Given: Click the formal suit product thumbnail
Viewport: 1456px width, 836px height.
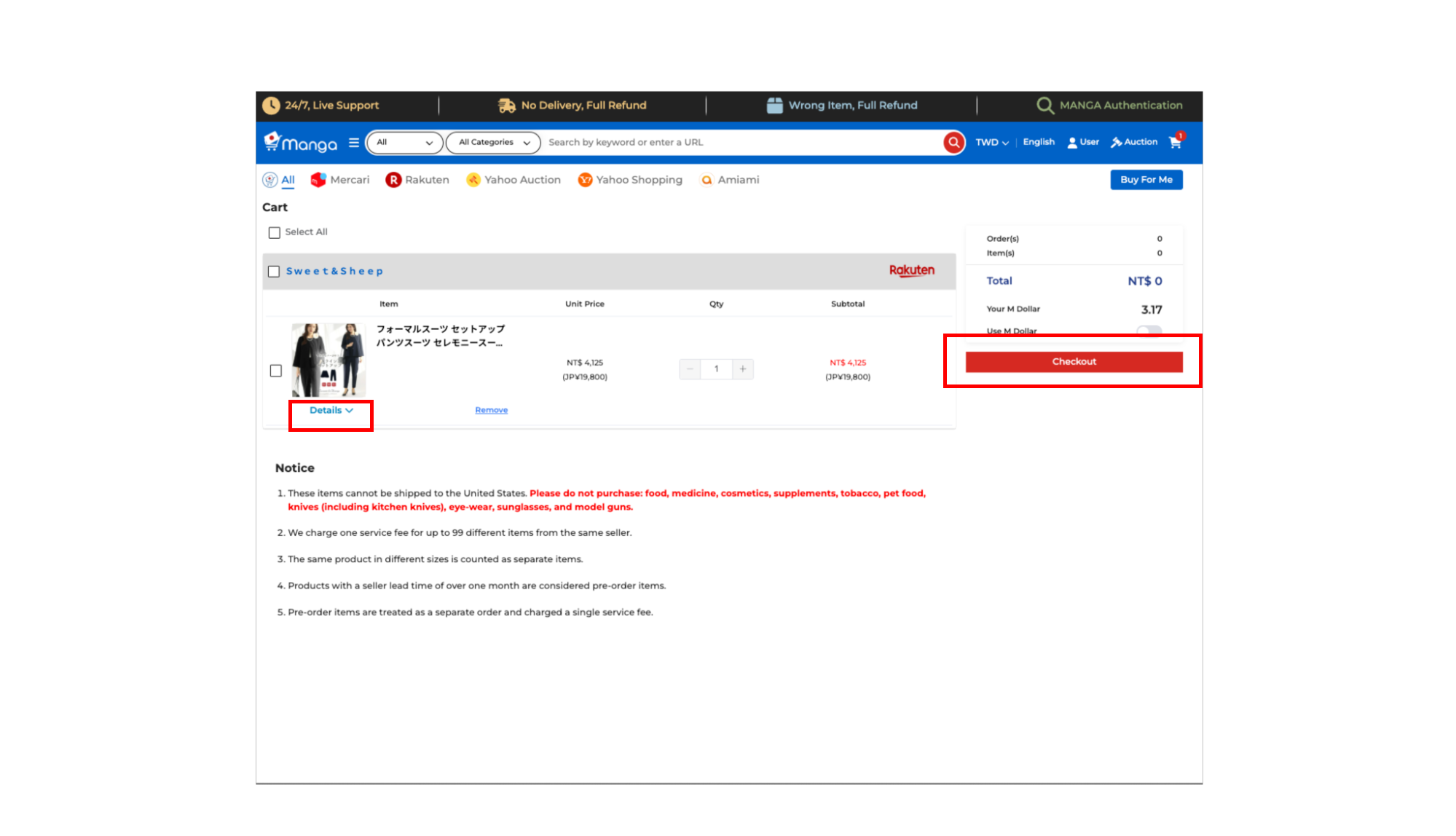Looking at the screenshot, I should coord(328,360).
